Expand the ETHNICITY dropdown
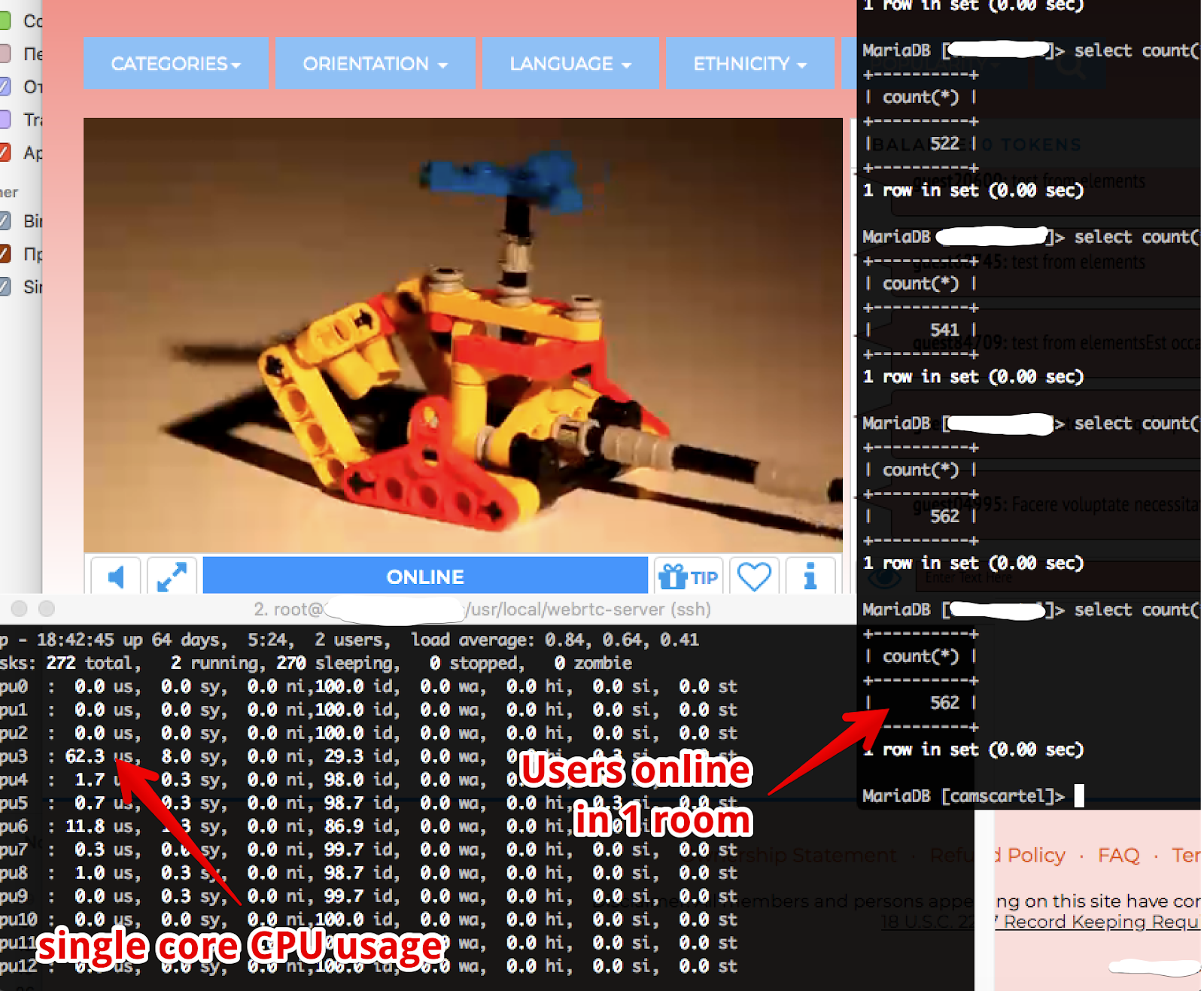 [x=749, y=64]
